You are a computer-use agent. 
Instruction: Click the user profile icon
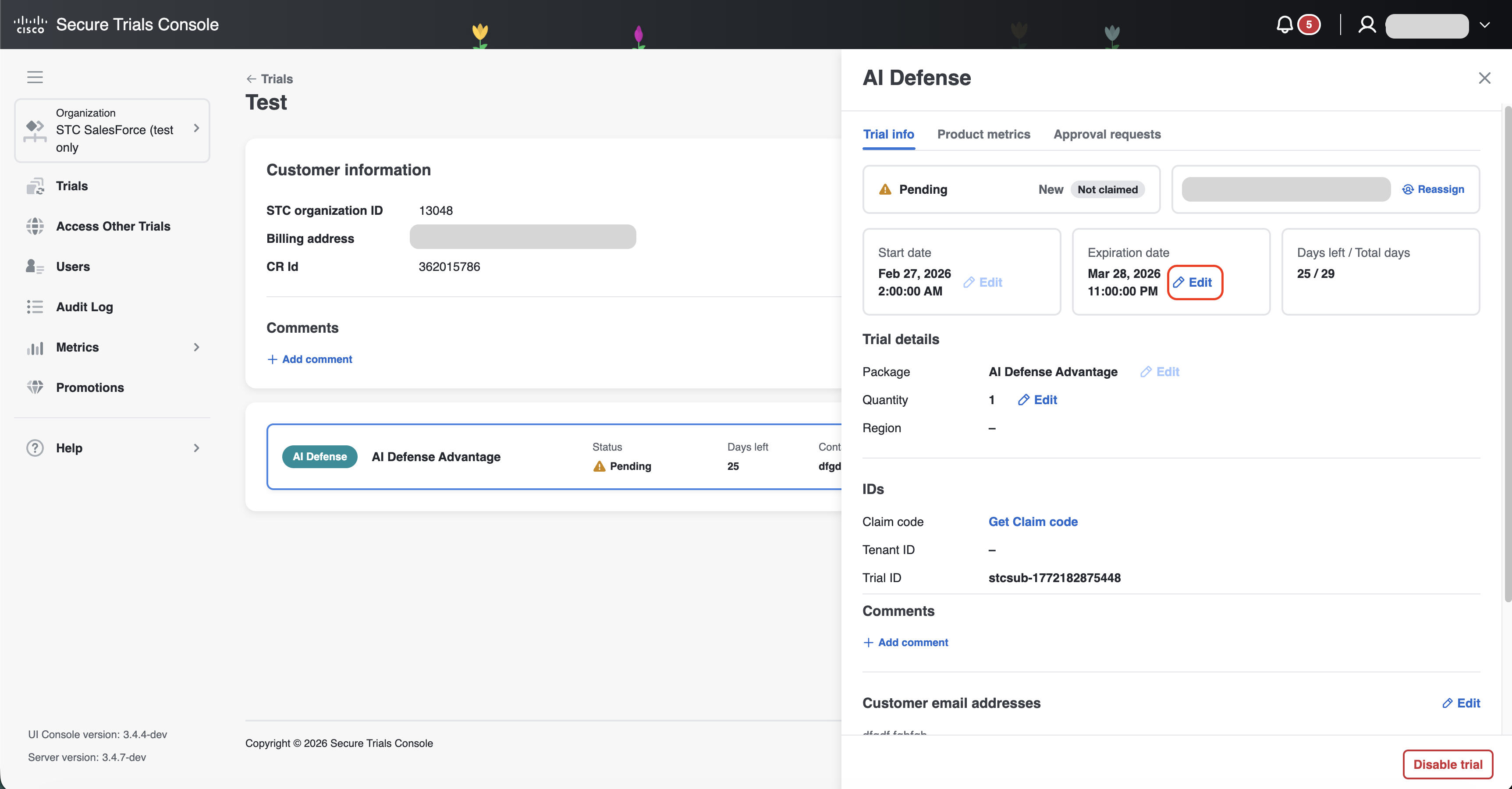click(x=1367, y=25)
